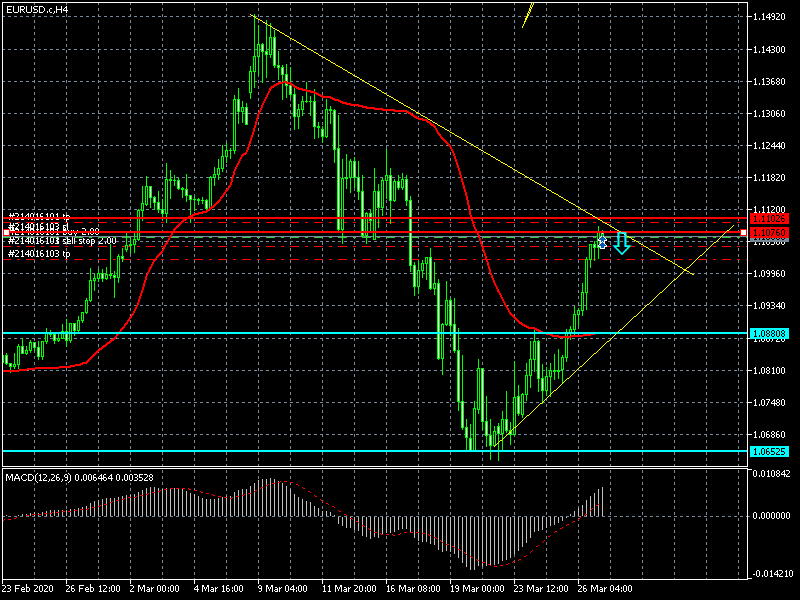This screenshot has width=800, height=600.
Task: Click the 1.09960 price scale value
Action: point(769,273)
